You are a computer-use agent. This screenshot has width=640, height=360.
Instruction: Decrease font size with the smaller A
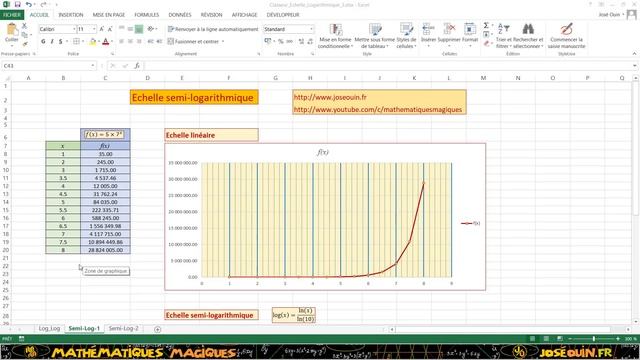(110, 29)
